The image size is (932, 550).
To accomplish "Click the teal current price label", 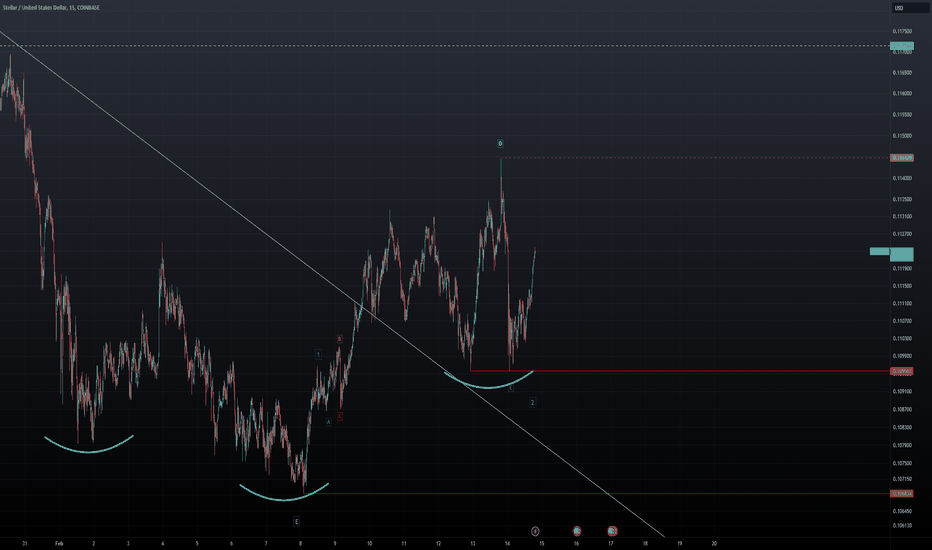I will coord(902,254).
